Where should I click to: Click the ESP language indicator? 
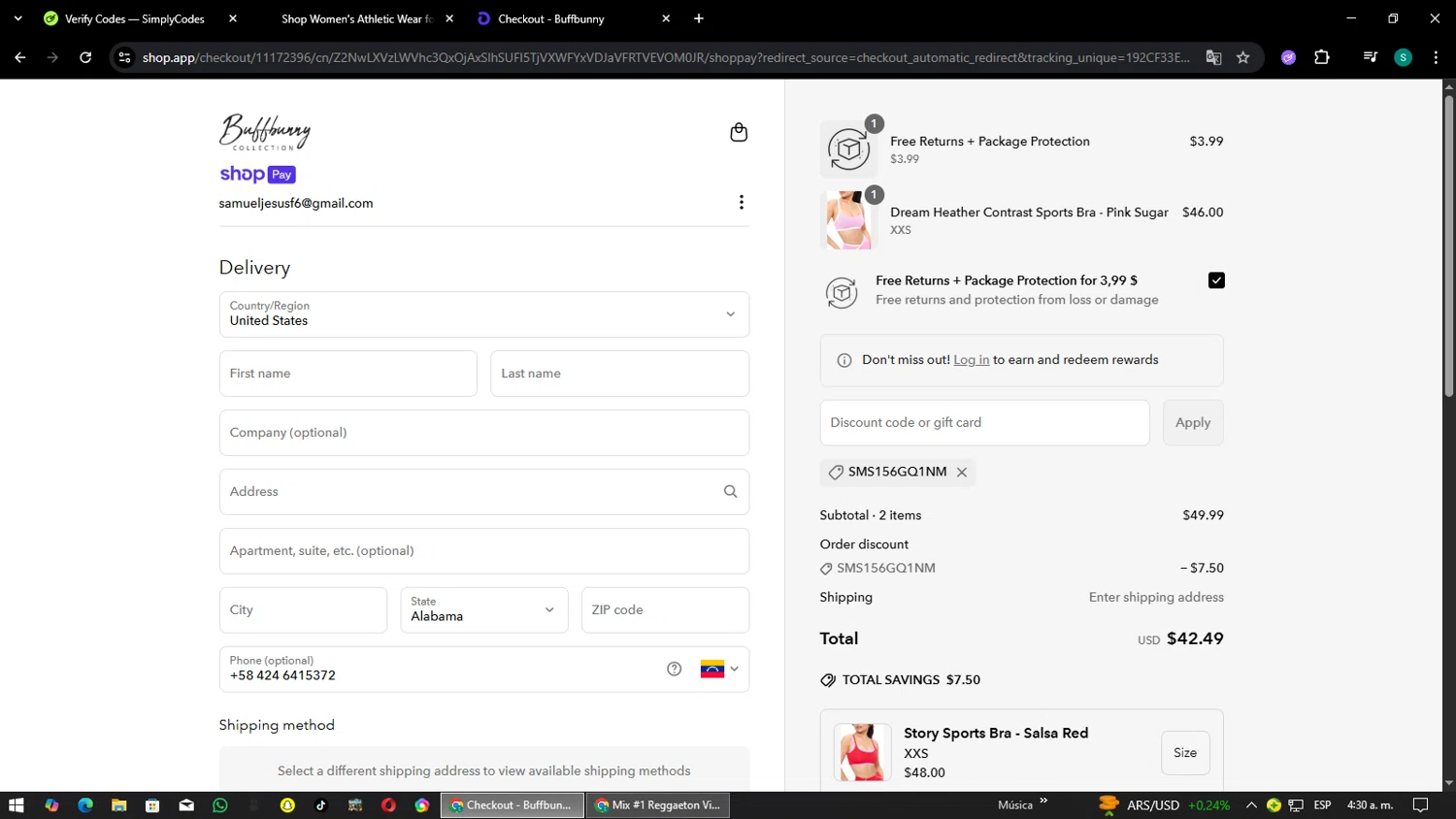point(1322,805)
